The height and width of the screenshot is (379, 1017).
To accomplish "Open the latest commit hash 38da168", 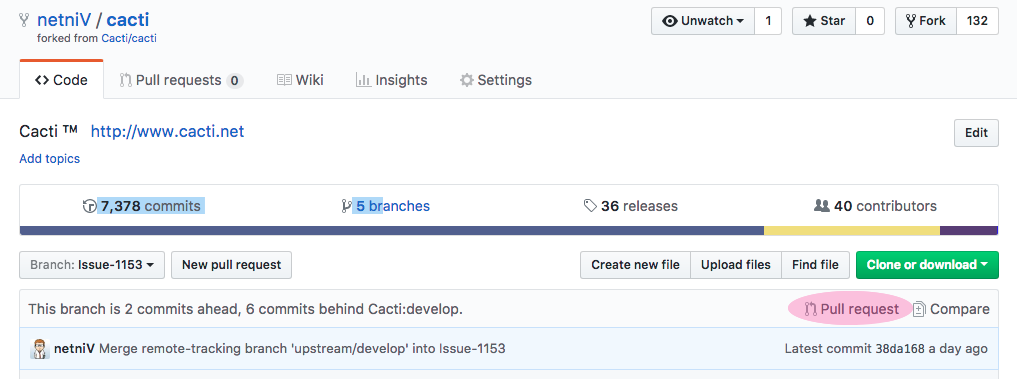I will (899, 348).
